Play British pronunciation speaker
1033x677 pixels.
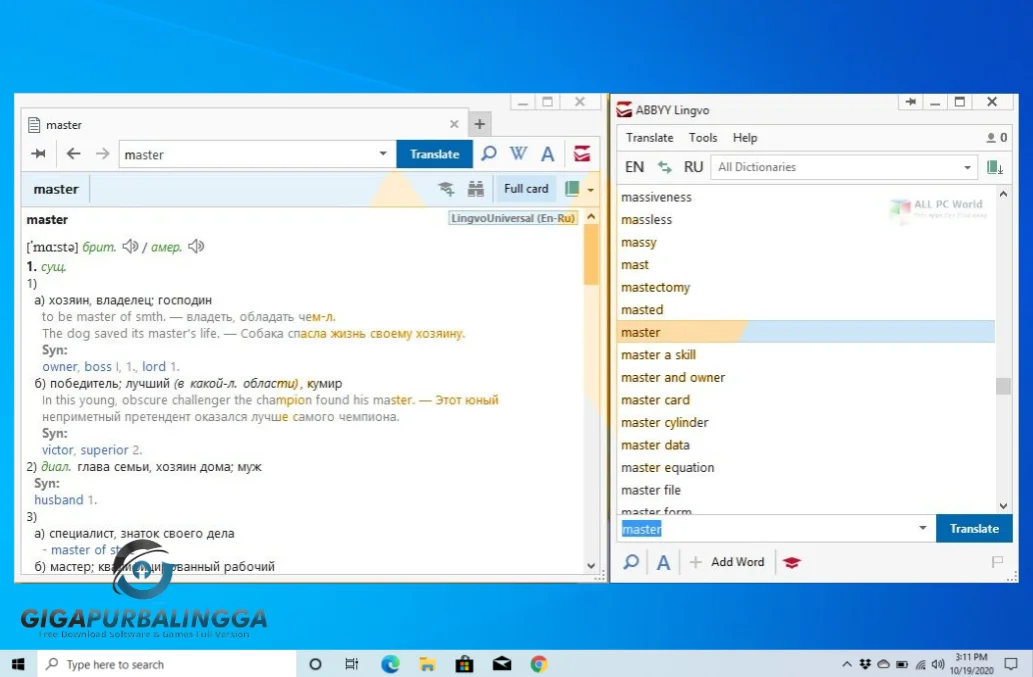click(130, 246)
